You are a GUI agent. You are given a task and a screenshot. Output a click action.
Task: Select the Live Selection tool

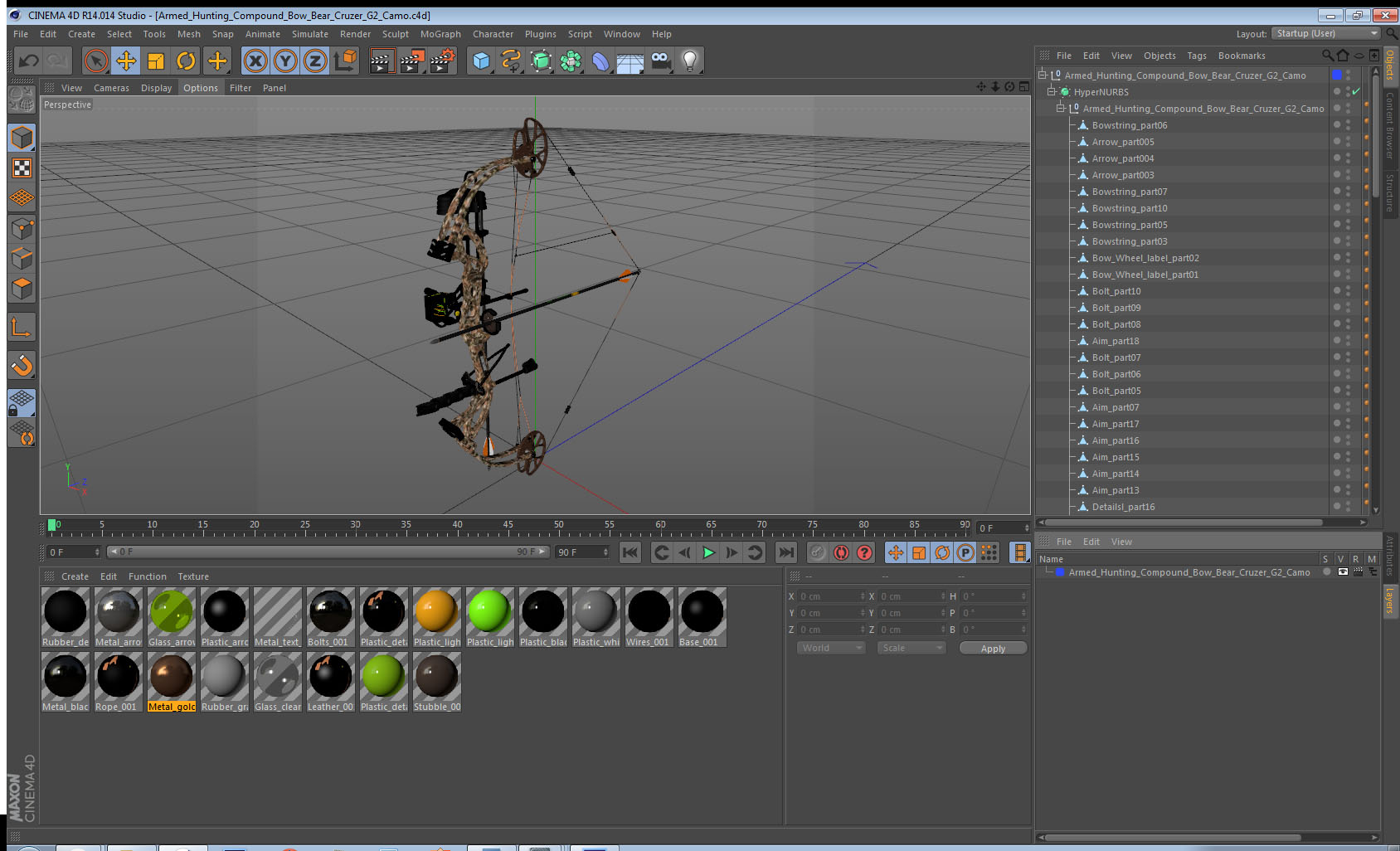(96, 61)
